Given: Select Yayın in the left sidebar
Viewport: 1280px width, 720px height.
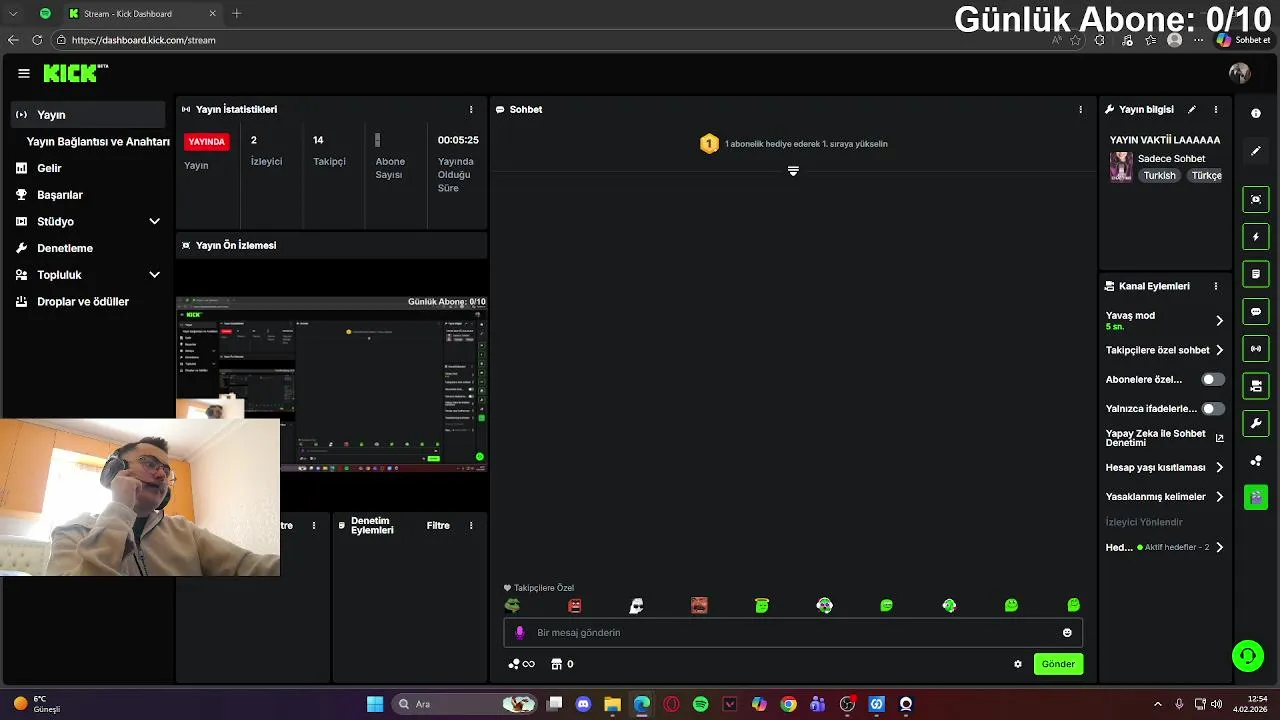Looking at the screenshot, I should 89,115.
